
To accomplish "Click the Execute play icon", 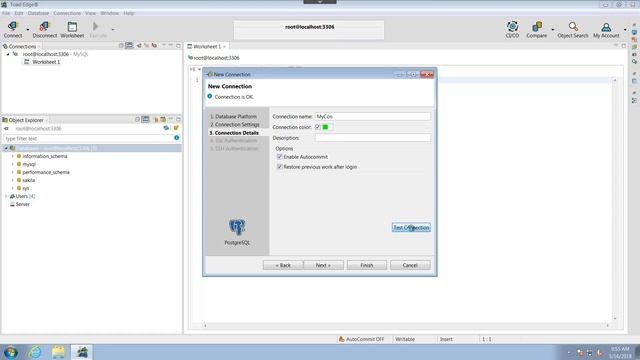I will [x=96, y=27].
